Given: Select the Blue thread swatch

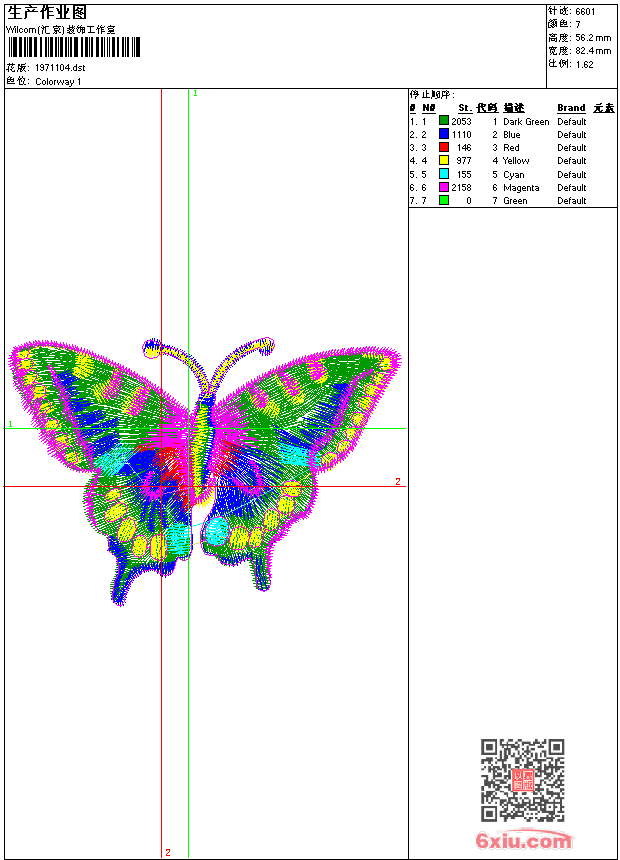Looking at the screenshot, I should click(444, 134).
